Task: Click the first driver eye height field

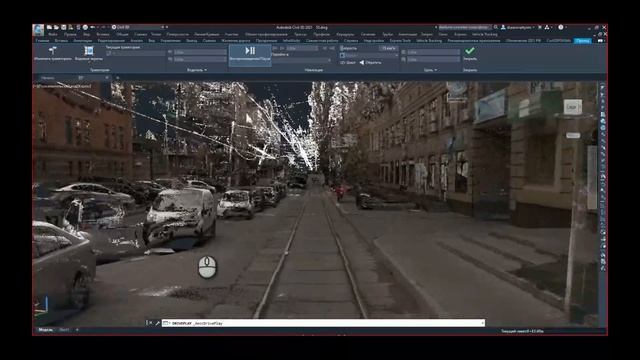Action: [200, 52]
